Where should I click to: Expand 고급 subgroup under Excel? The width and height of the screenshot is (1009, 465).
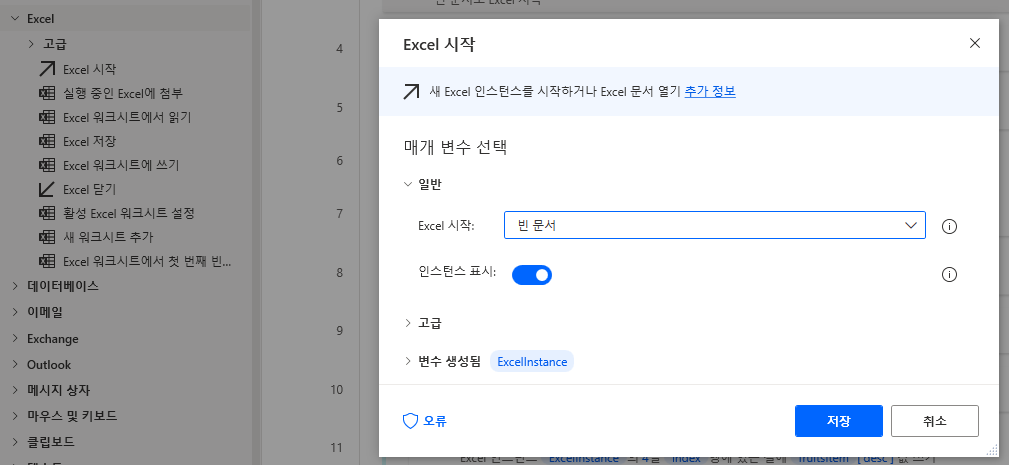pos(31,44)
